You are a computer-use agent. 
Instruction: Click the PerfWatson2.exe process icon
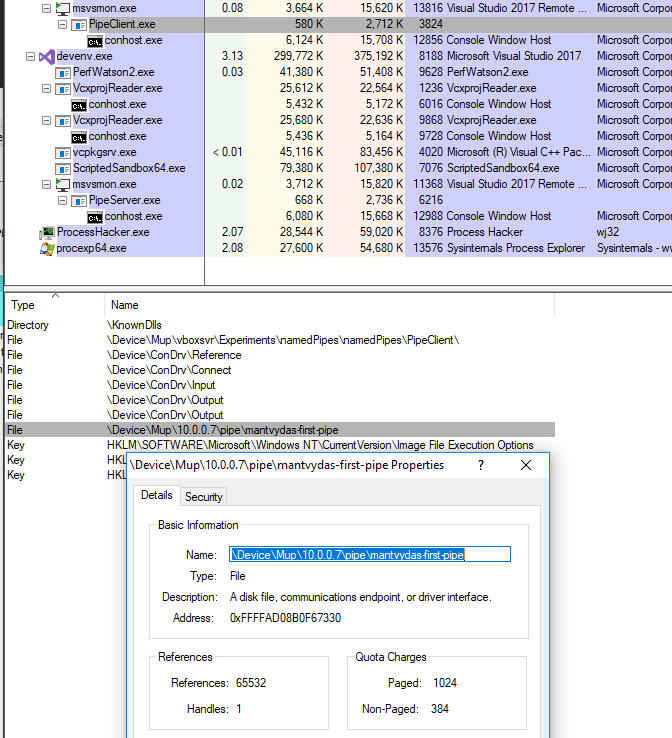click(63, 72)
